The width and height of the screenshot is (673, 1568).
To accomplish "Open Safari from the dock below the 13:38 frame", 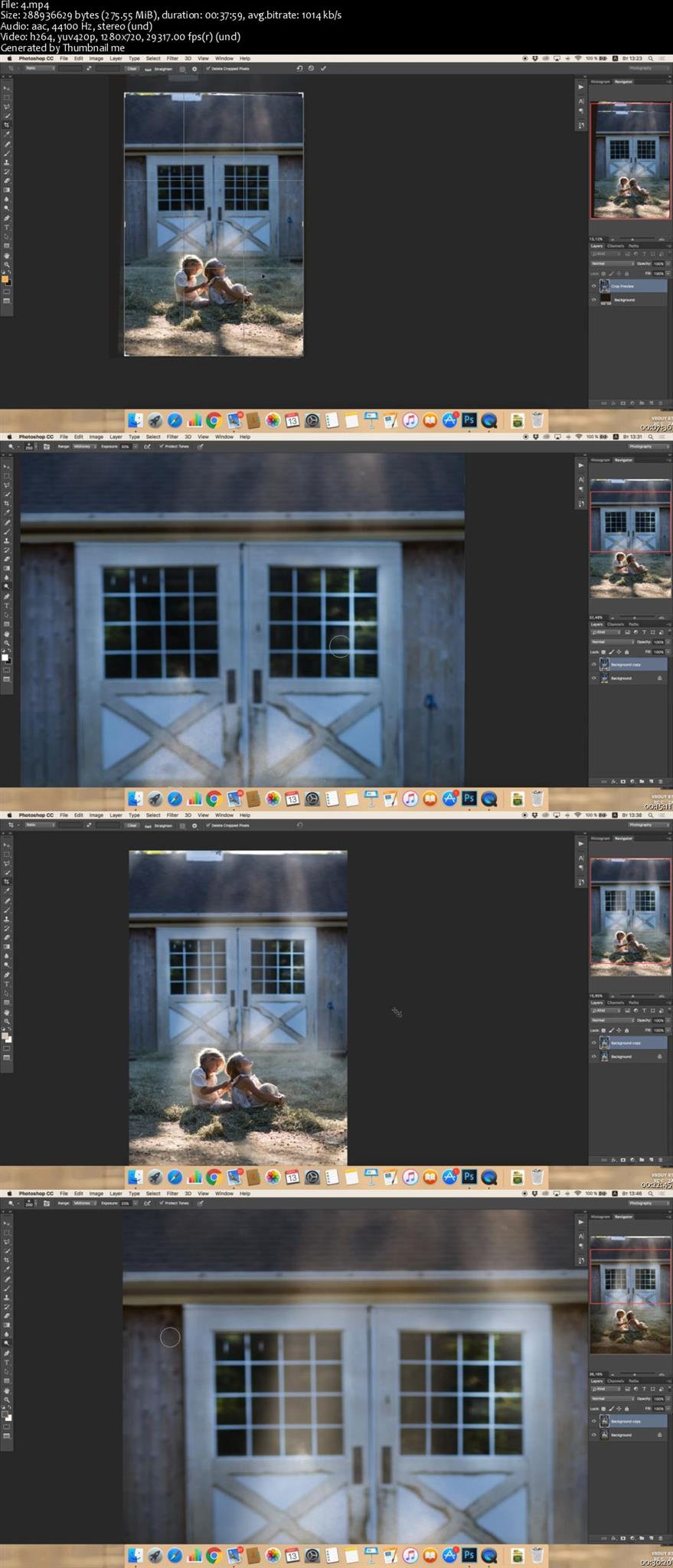I will coord(175,1177).
